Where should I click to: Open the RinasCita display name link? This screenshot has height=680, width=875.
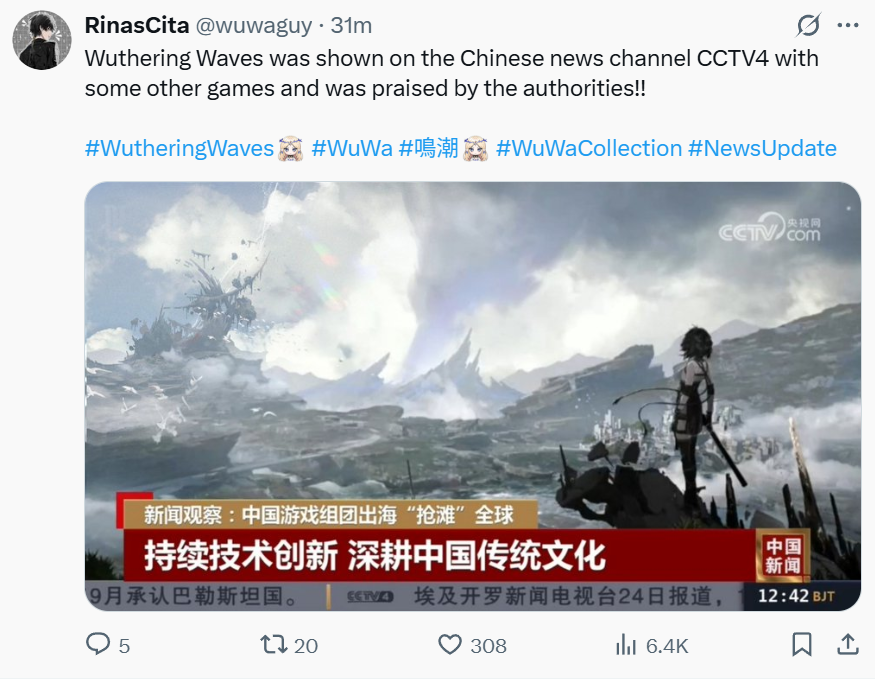[x=137, y=25]
